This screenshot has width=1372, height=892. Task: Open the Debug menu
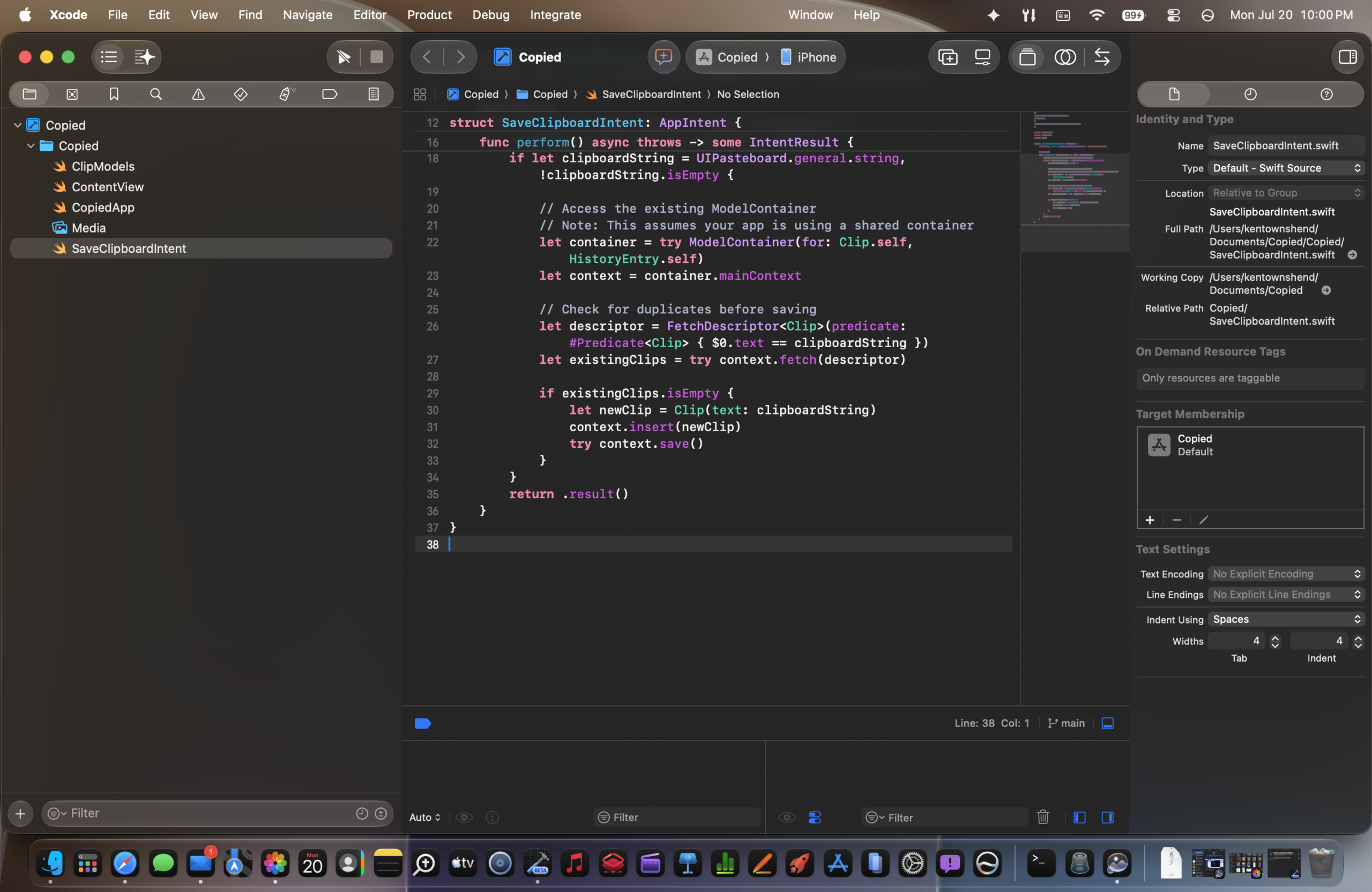coord(491,15)
